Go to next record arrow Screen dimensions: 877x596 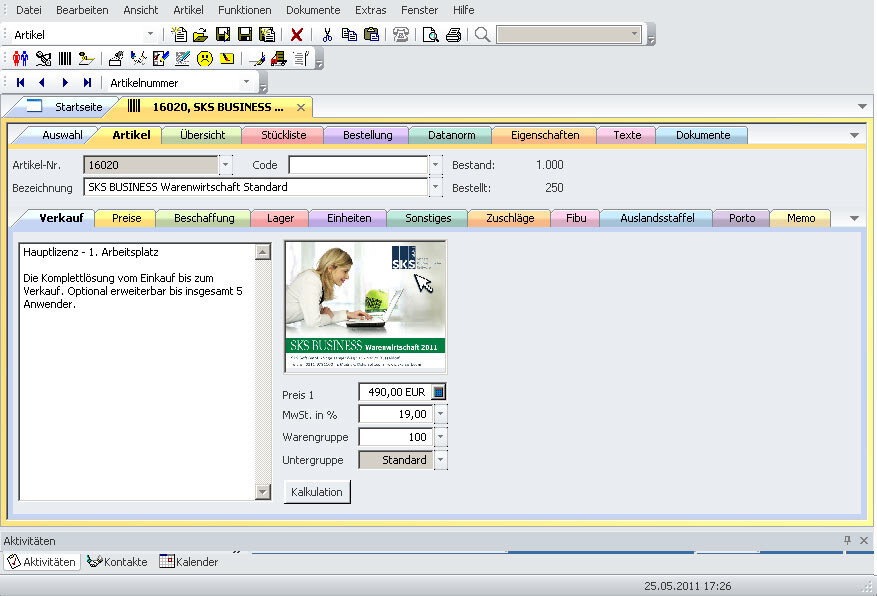pos(65,82)
